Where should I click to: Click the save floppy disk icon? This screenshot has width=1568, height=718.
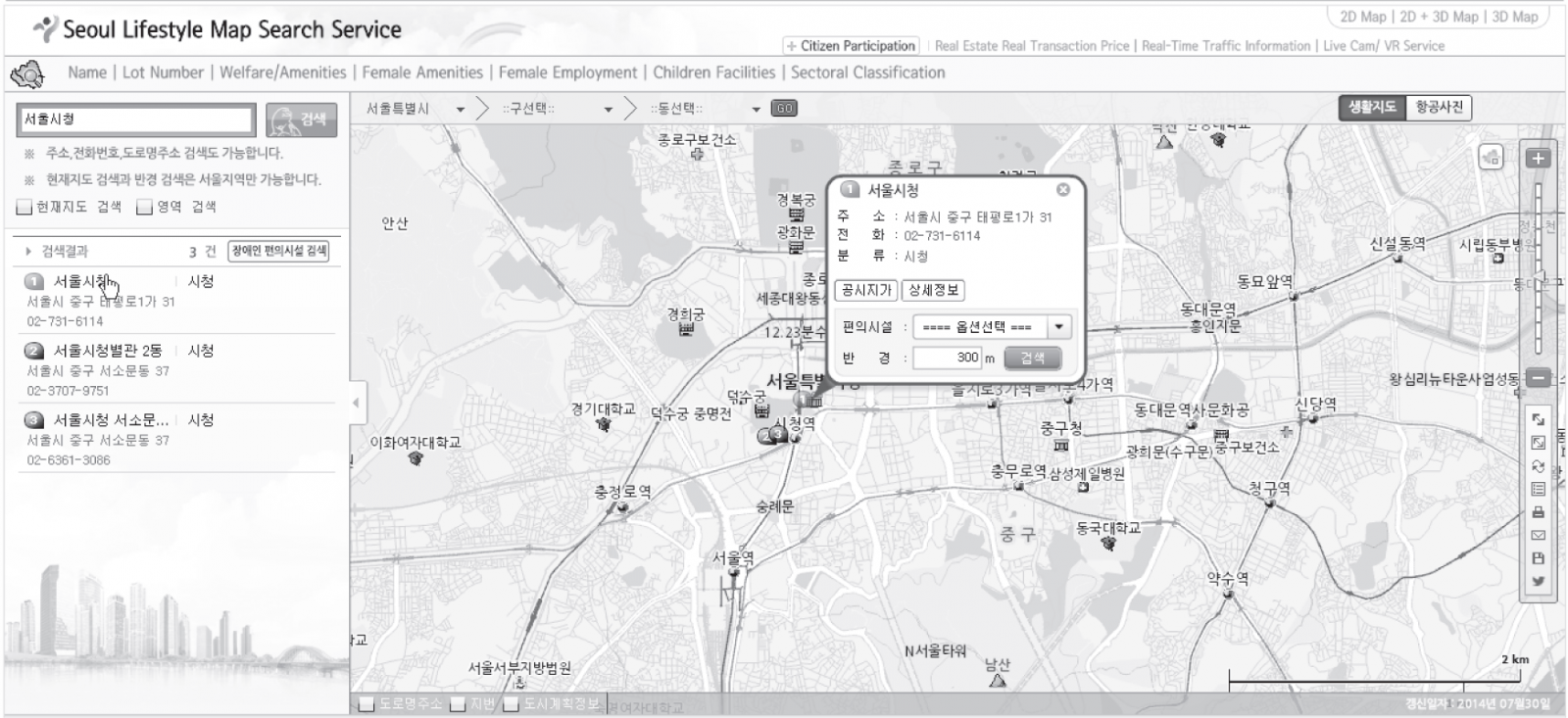coord(1538,558)
